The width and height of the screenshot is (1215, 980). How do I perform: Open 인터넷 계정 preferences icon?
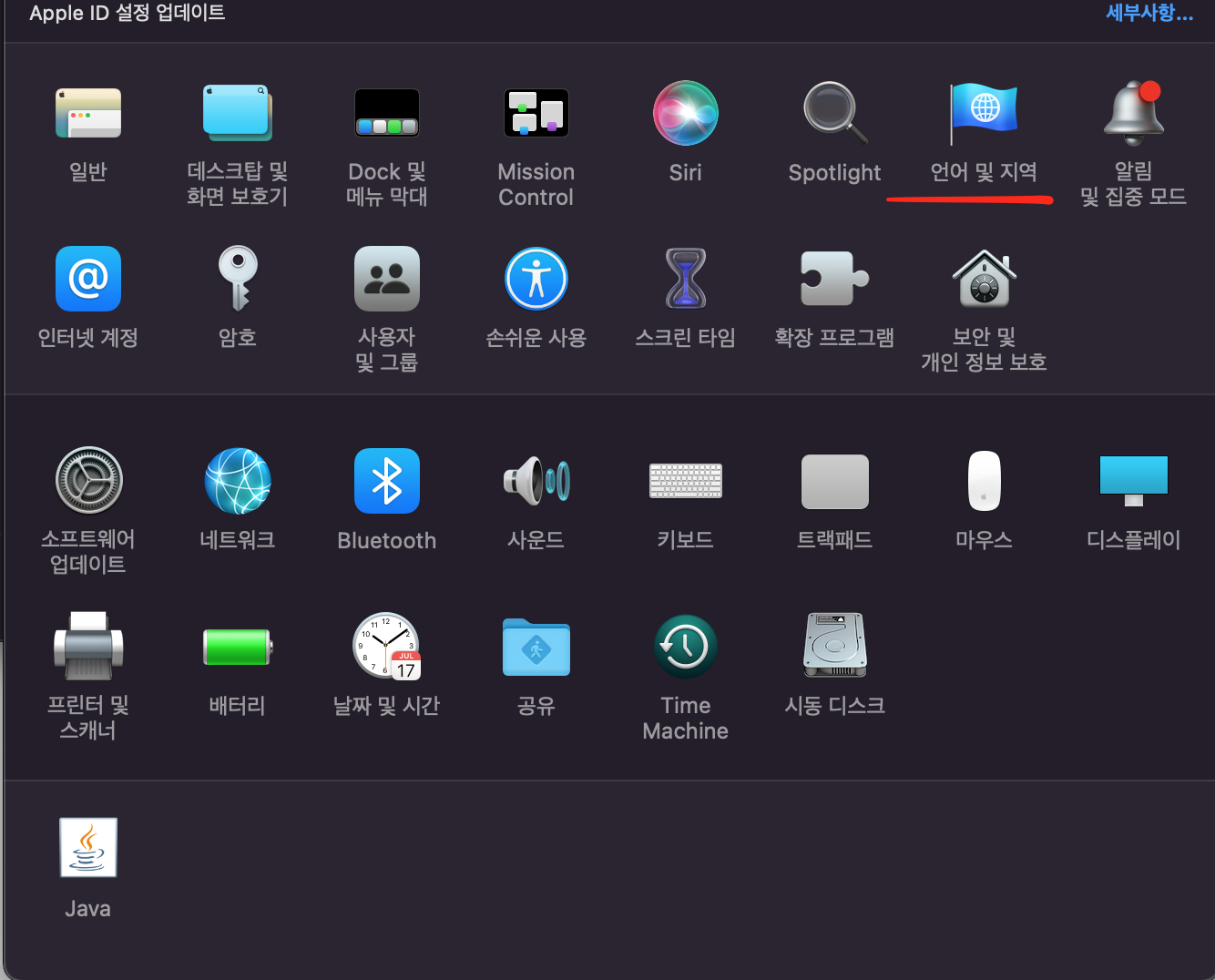coord(88,279)
